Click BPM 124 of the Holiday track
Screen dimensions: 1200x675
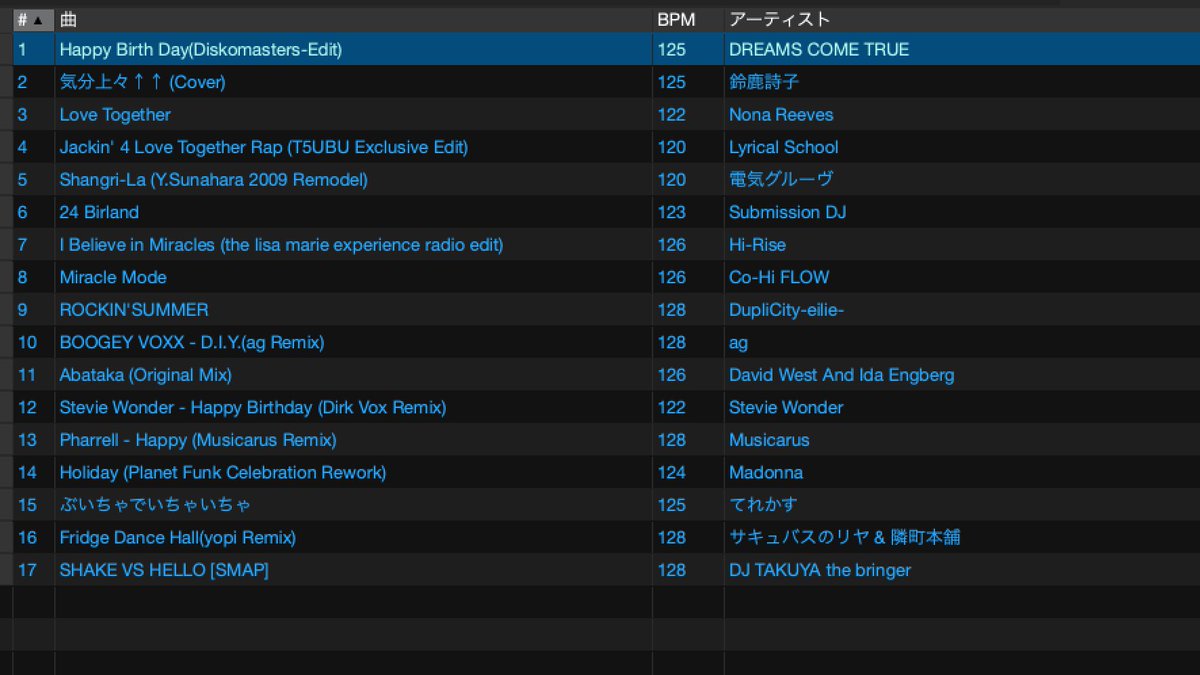[672, 472]
